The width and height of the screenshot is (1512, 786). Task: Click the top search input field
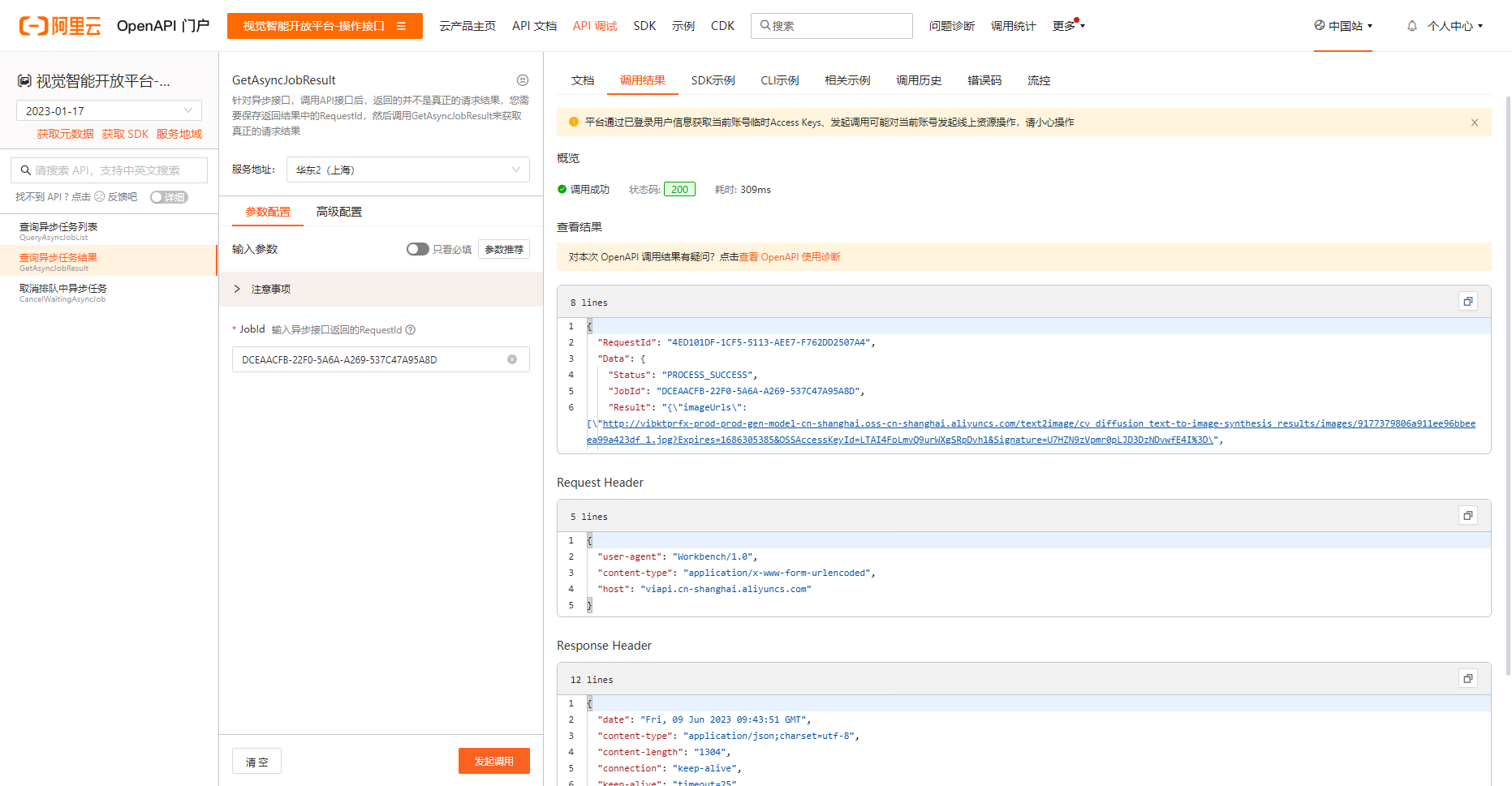[831, 26]
